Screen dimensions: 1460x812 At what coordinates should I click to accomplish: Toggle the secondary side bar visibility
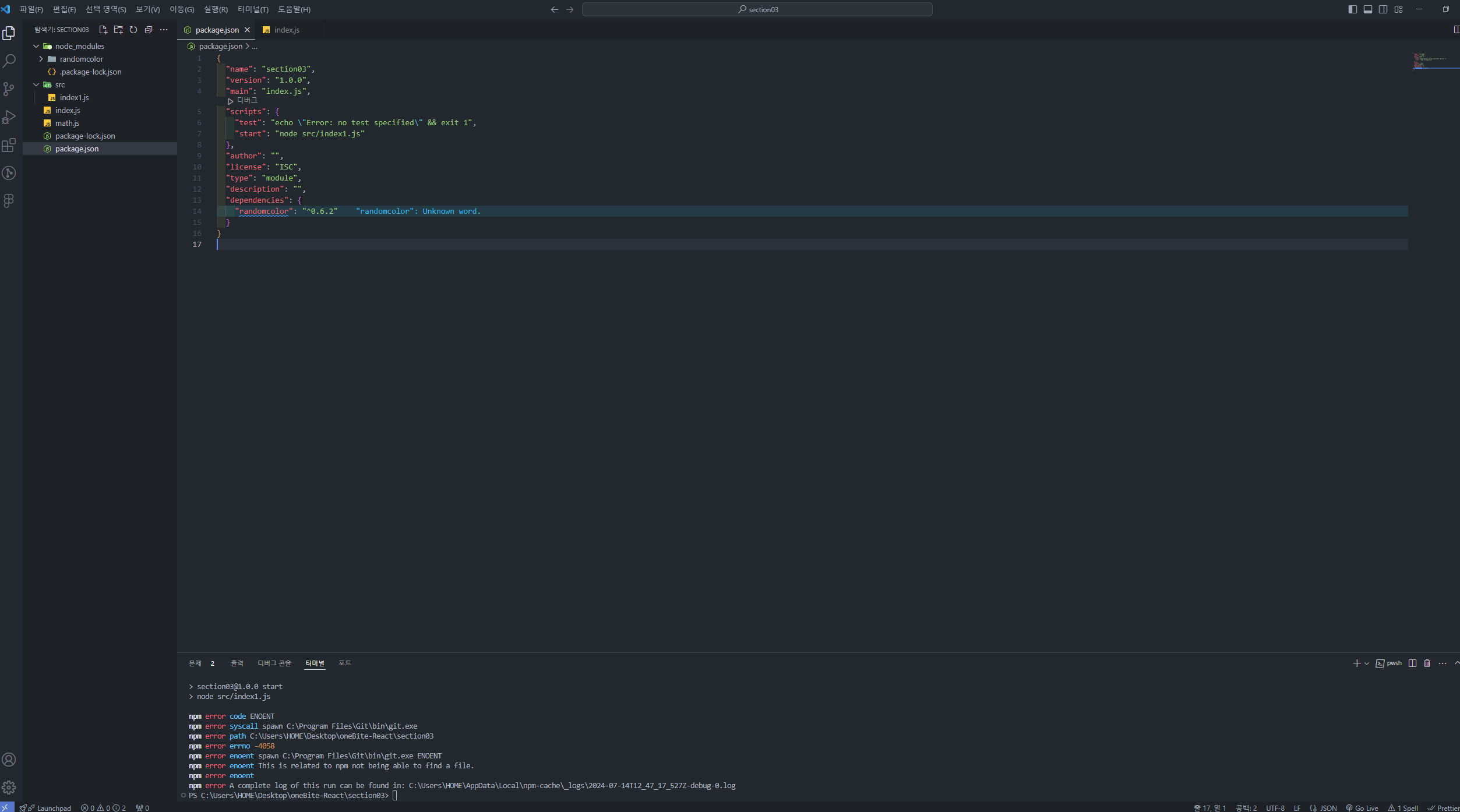click(1383, 9)
